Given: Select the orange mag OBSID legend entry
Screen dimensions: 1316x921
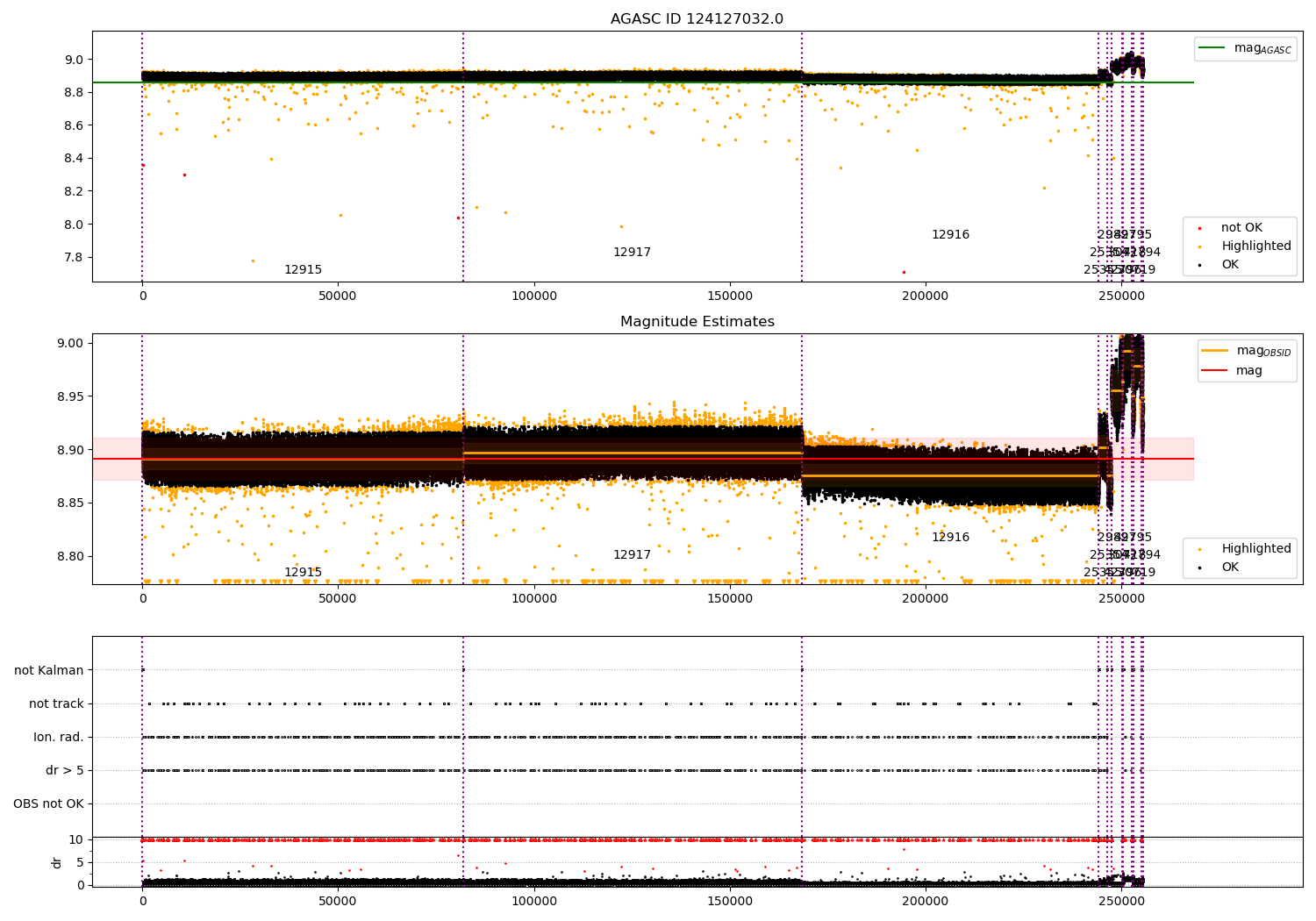Looking at the screenshot, I should [1248, 352].
